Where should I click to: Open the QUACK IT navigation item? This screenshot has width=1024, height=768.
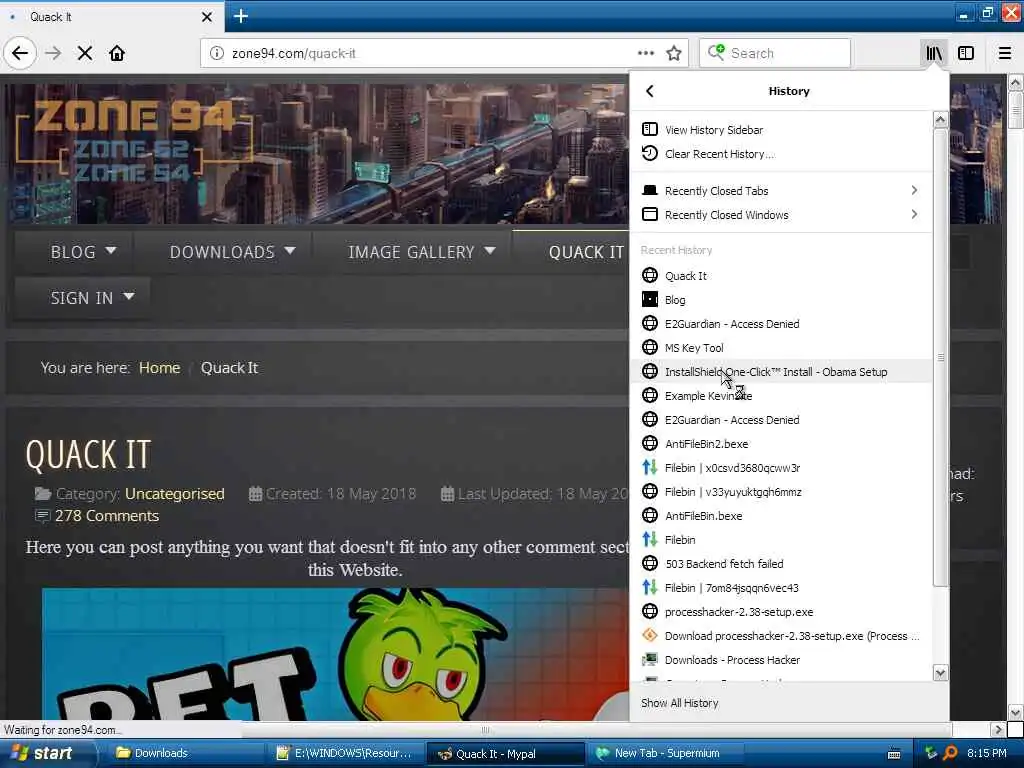[586, 252]
